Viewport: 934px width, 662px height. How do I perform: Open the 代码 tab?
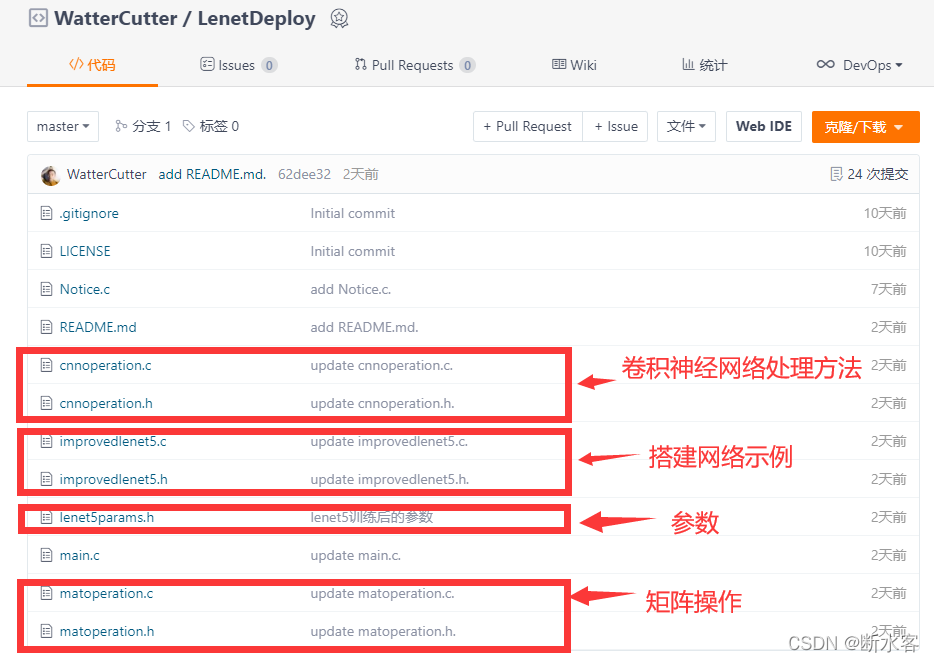pos(92,65)
